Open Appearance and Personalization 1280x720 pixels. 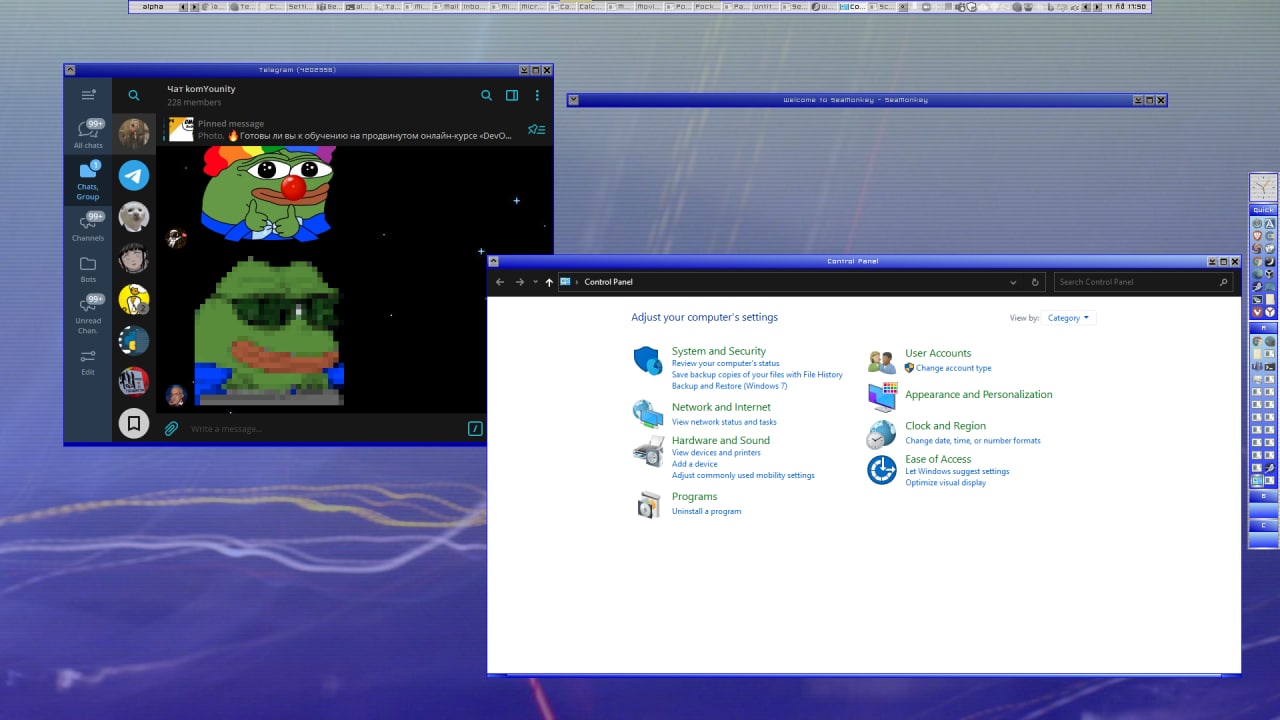tap(979, 394)
